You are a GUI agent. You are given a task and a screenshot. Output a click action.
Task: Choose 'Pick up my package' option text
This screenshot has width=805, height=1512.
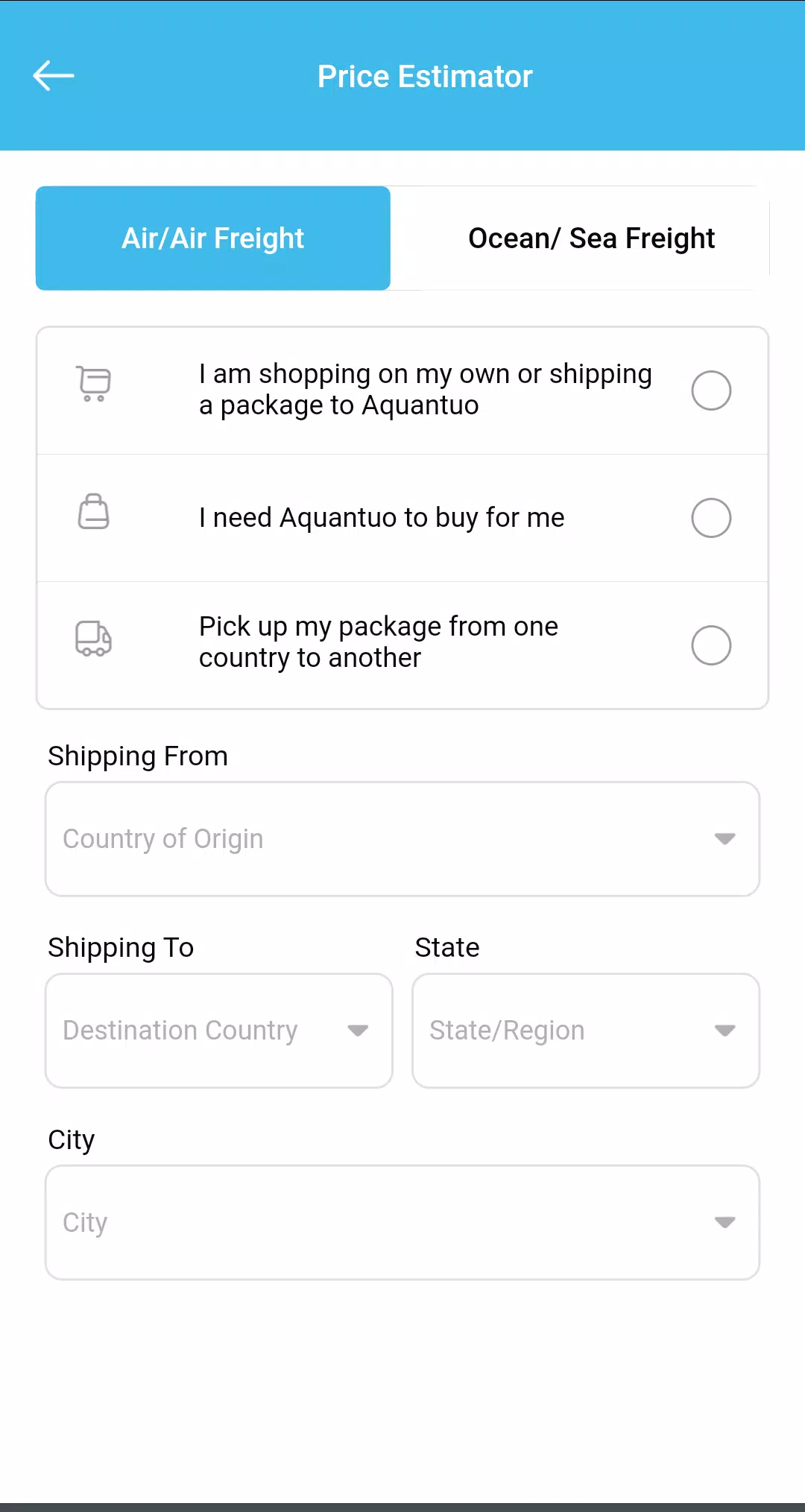click(x=379, y=642)
